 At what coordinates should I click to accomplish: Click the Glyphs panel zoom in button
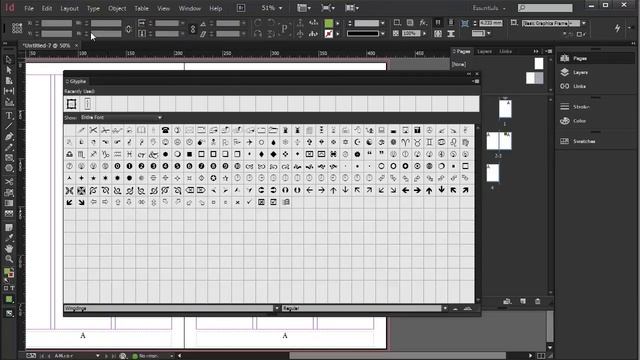point(468,309)
